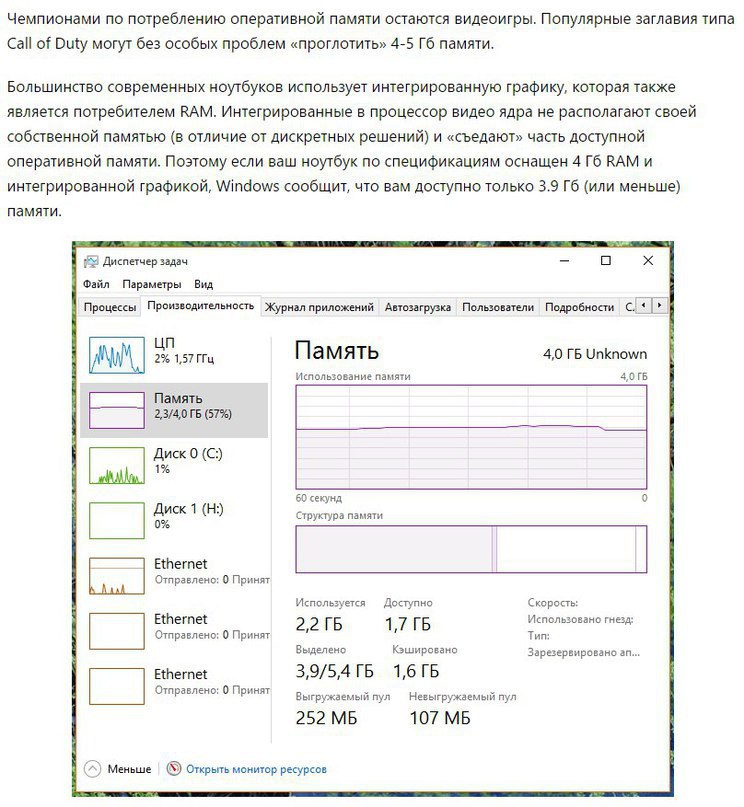Click the Используется 2,2 ГБ value
744x807 pixels.
(x=319, y=624)
